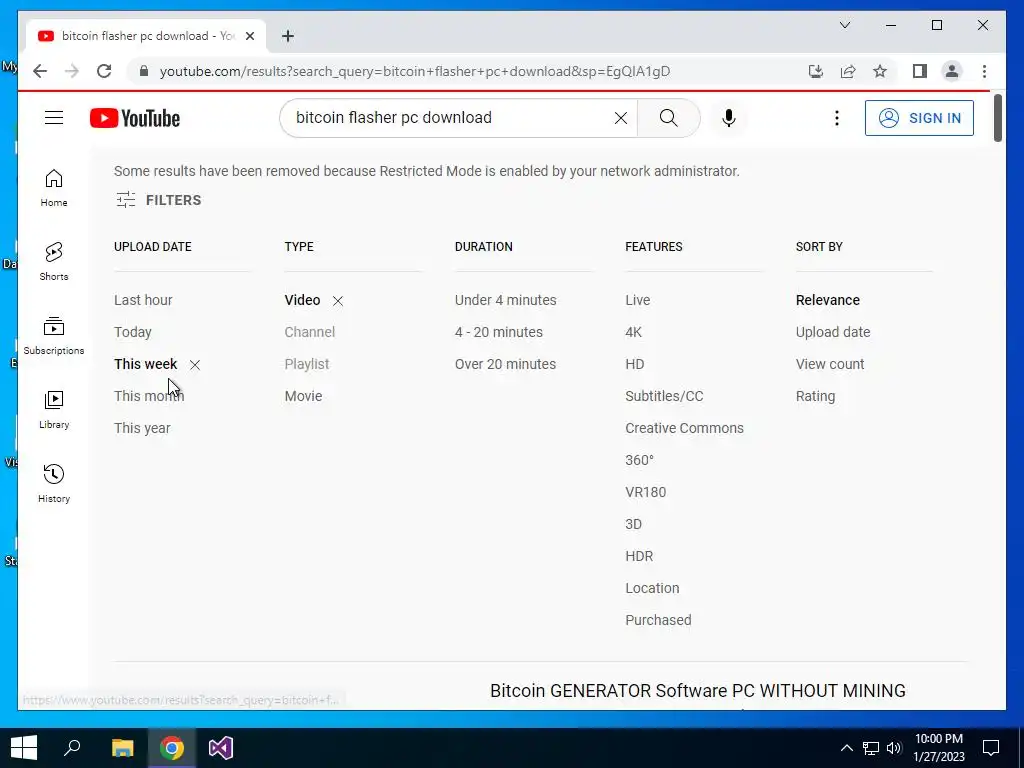The image size is (1024, 768).
Task: Show hidden system tray icons
Action: coord(846,748)
